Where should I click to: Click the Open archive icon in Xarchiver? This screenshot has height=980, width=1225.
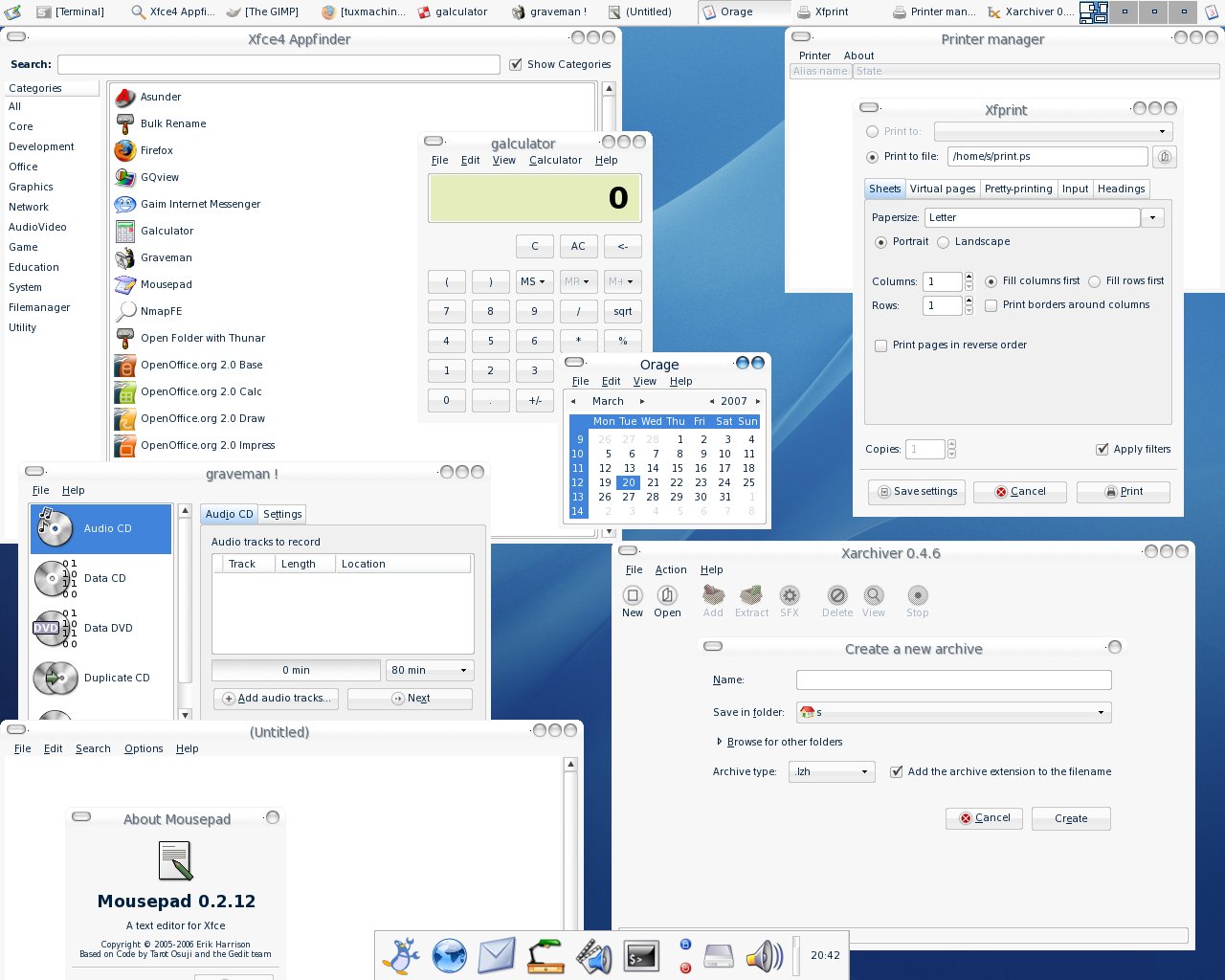[x=667, y=595]
